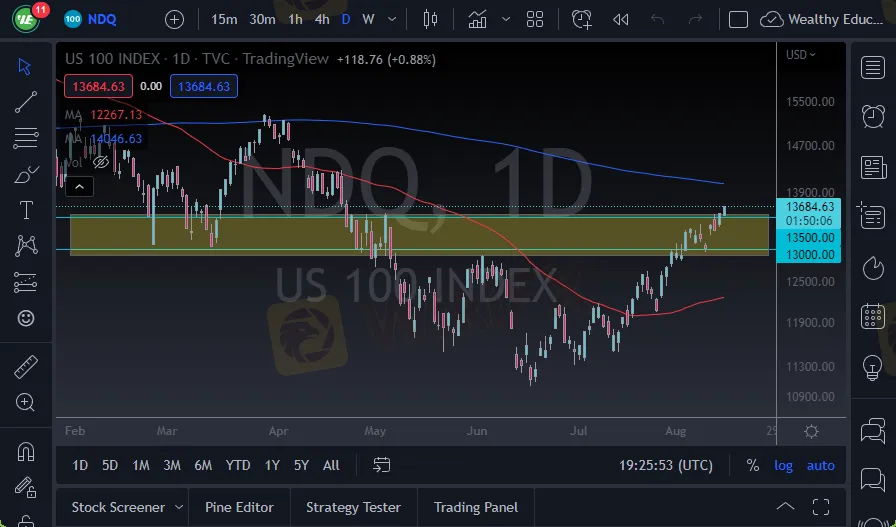Open the economic calendar panel

pos(873,317)
